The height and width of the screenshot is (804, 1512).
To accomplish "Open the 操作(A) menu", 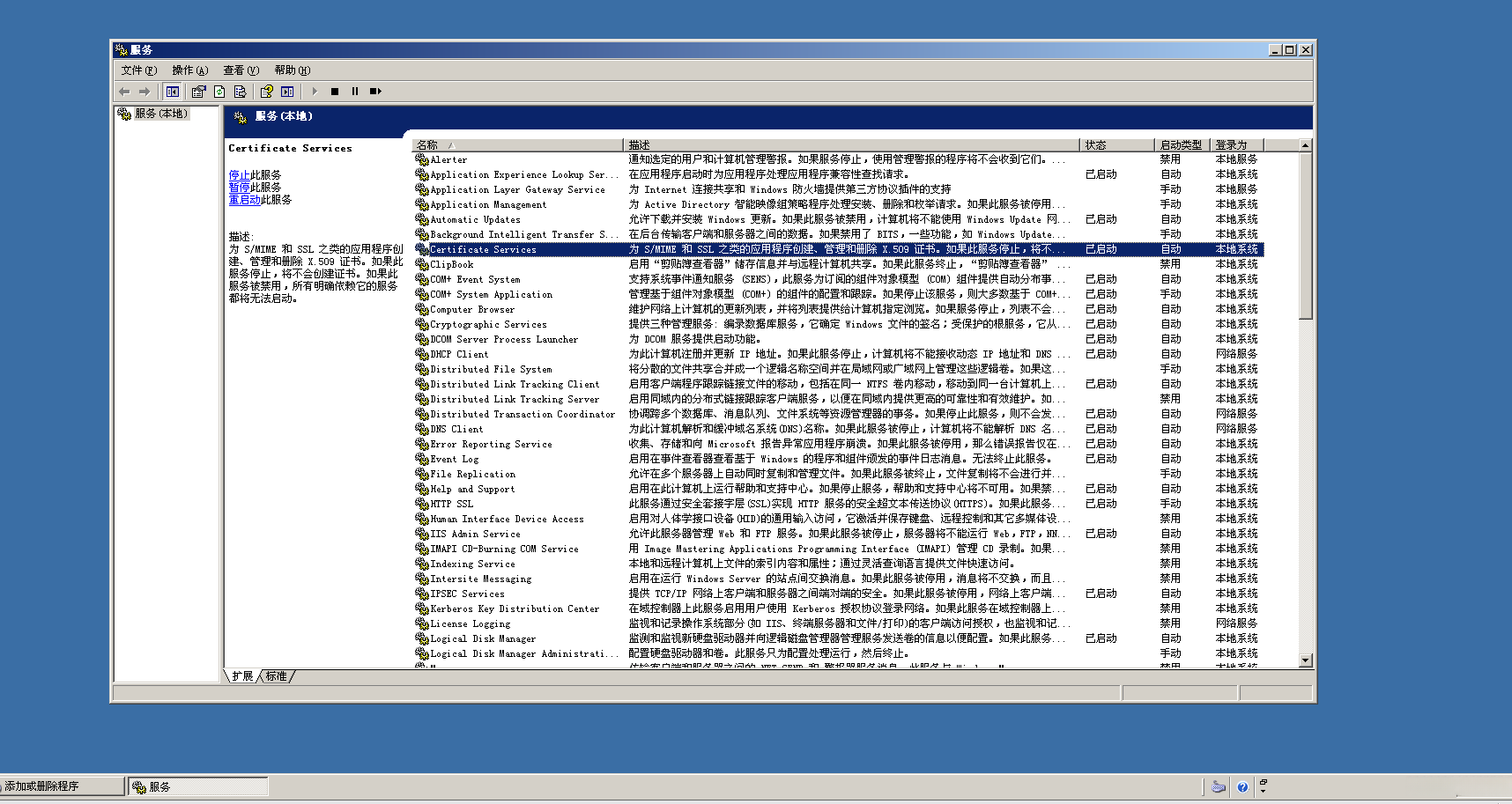I will 190,70.
